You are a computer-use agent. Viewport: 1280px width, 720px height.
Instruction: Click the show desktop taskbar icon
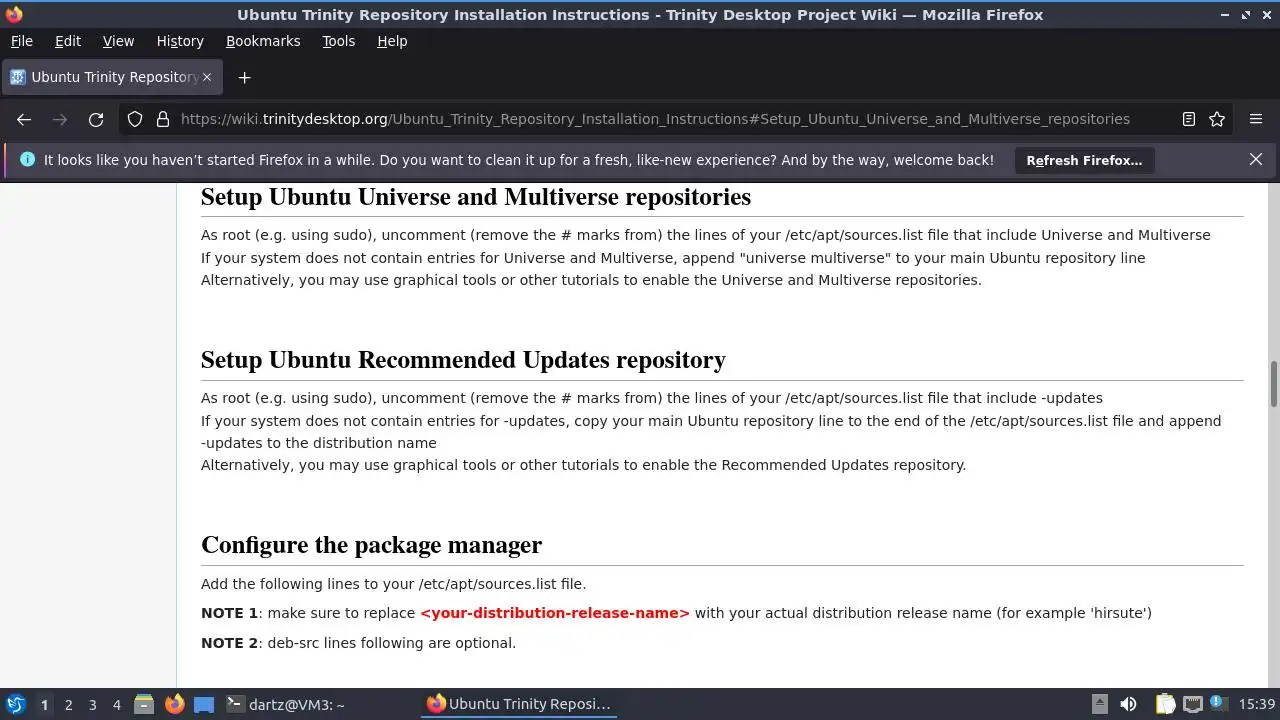[204, 704]
